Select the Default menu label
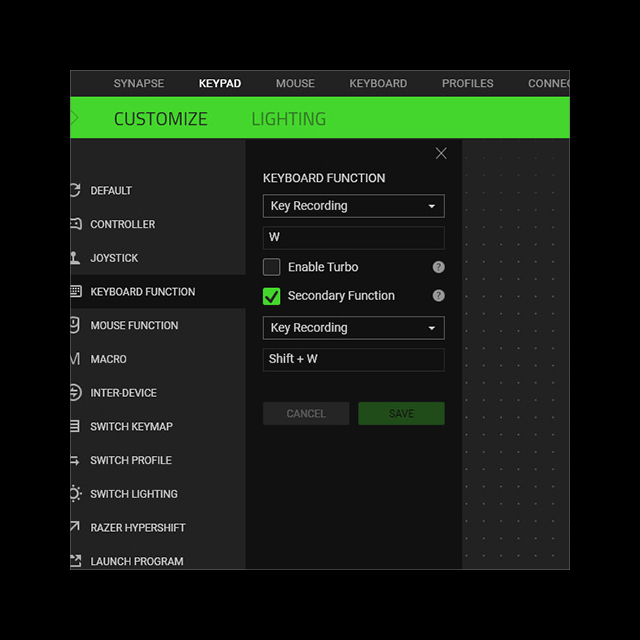 (x=111, y=191)
